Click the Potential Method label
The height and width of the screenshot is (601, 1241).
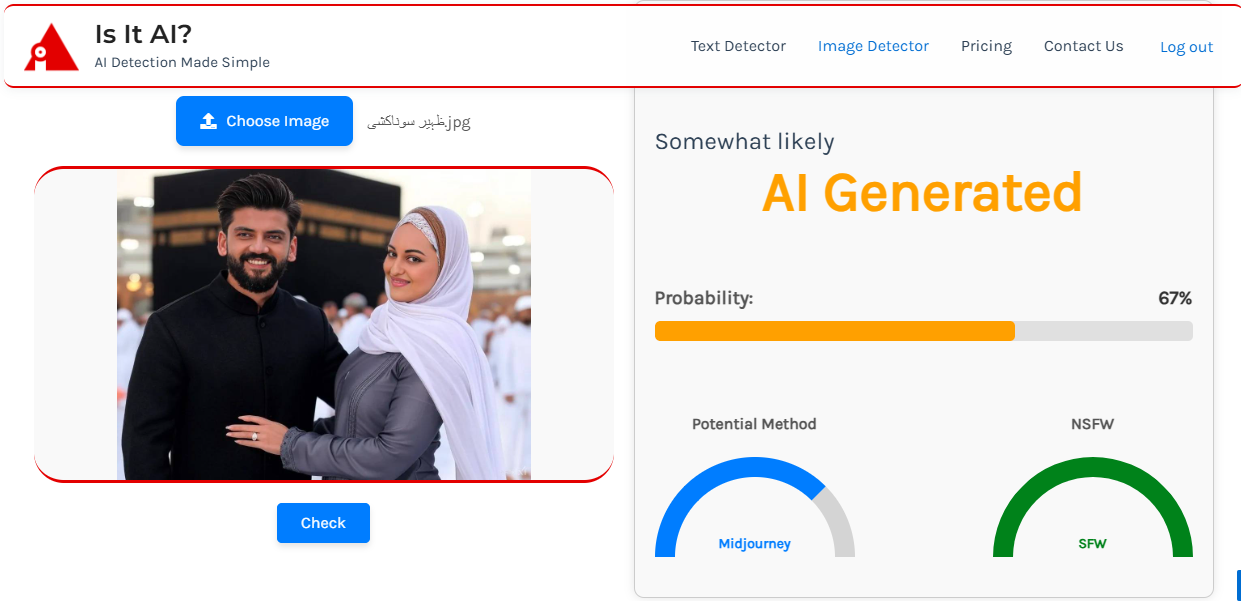[x=754, y=424]
